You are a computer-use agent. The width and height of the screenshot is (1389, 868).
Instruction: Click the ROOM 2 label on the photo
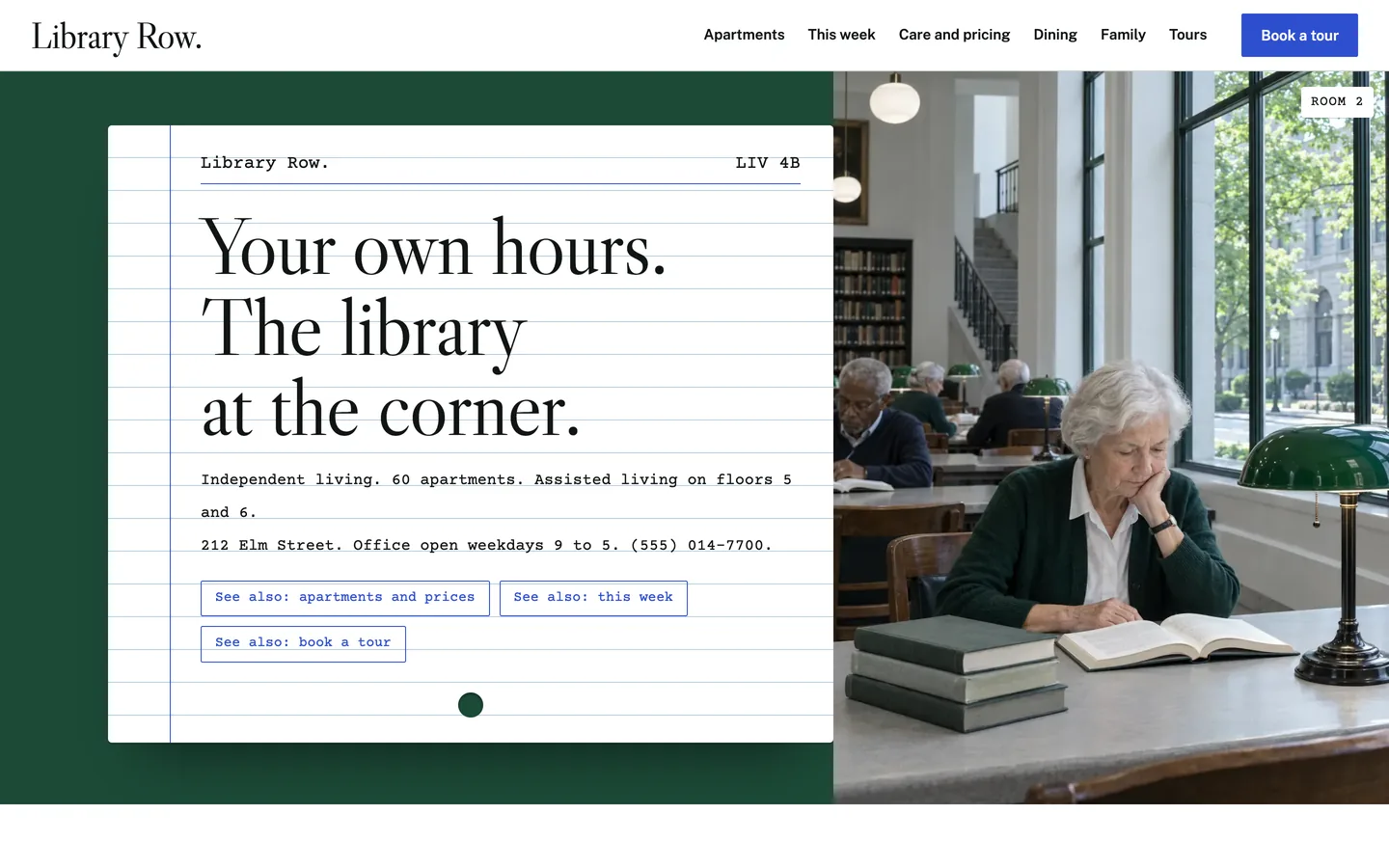pyautogui.click(x=1337, y=101)
